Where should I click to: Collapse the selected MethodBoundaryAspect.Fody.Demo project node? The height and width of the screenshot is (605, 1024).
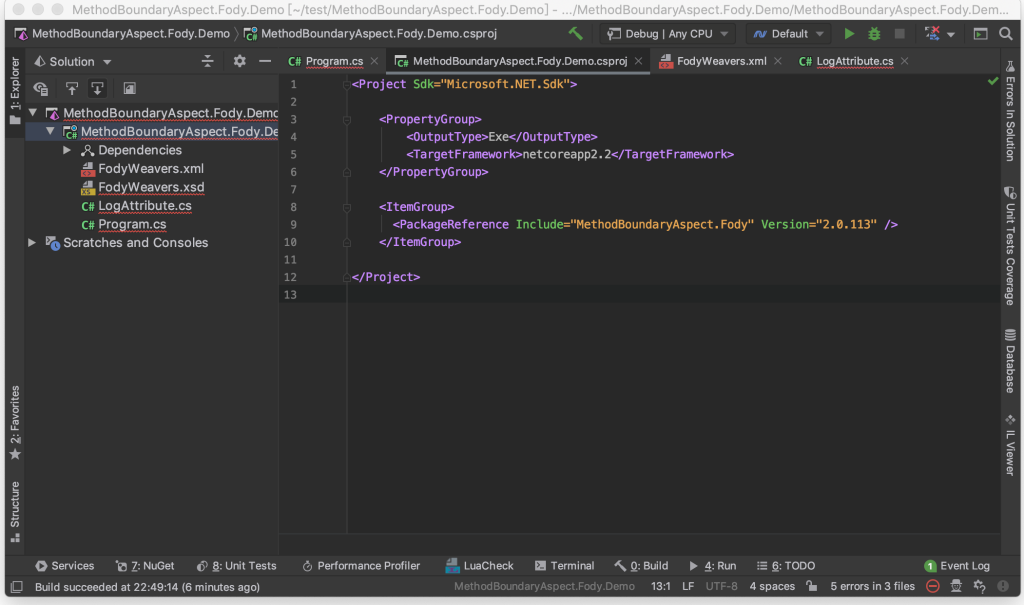(x=50, y=131)
